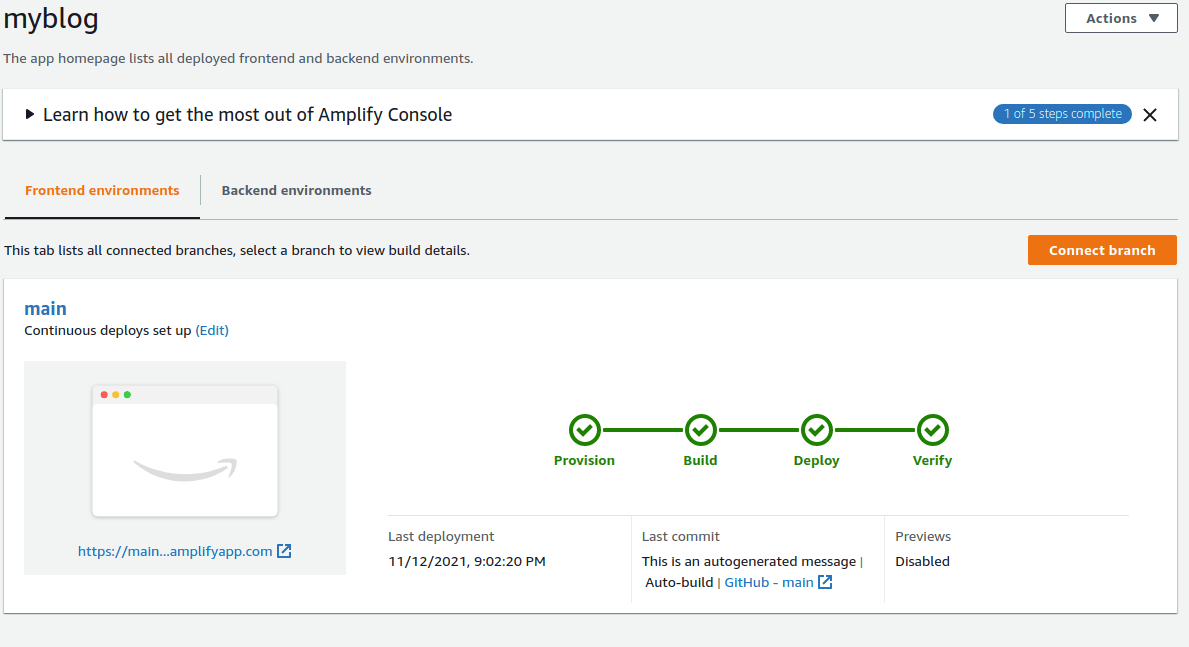Open the main branch details link
The width and height of the screenshot is (1189, 647).
[45, 309]
